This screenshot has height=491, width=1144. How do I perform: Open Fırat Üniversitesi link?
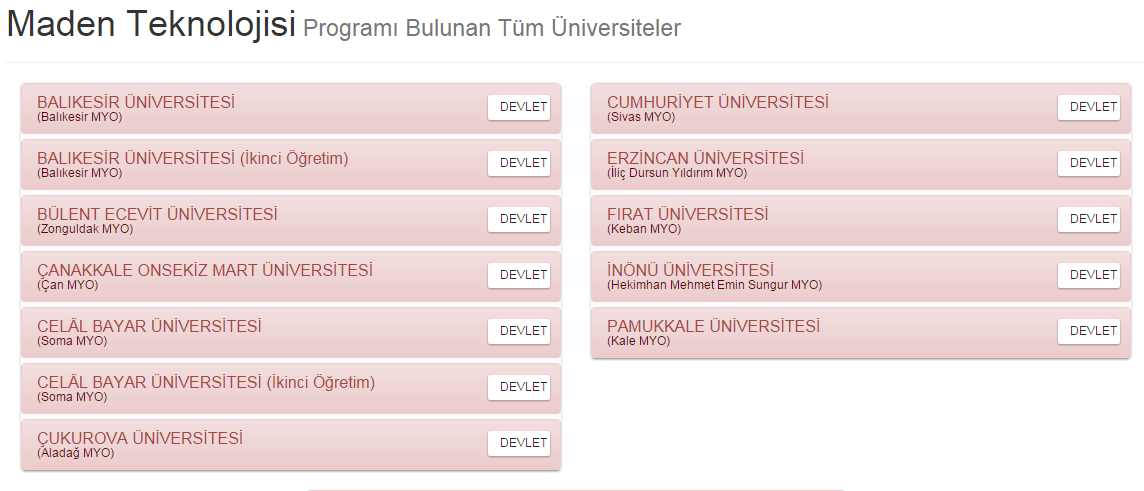687,215
